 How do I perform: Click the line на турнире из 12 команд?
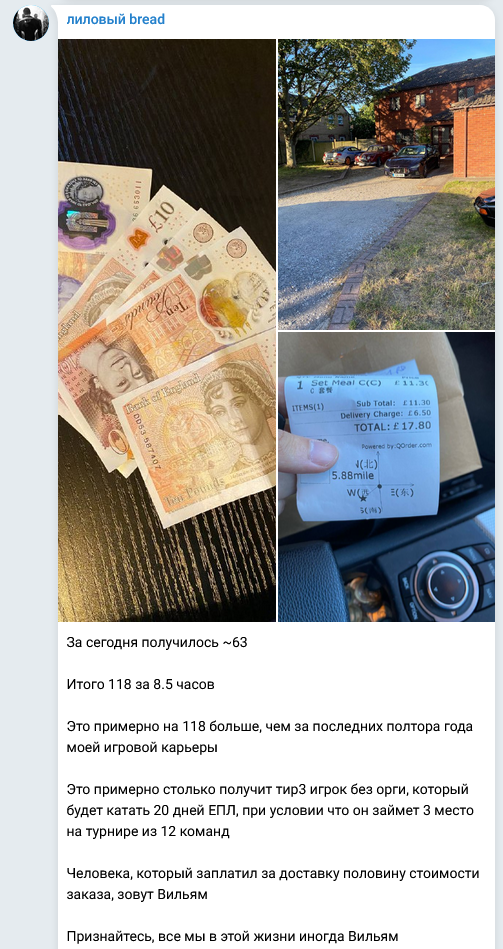coord(148,832)
